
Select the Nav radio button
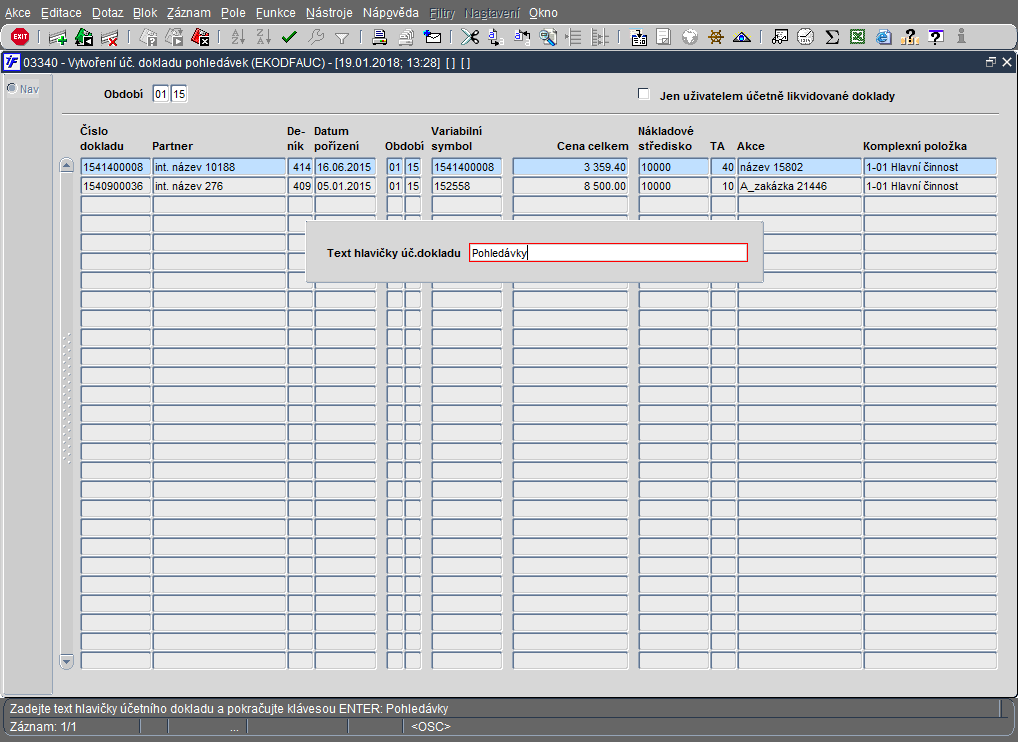(x=12, y=88)
